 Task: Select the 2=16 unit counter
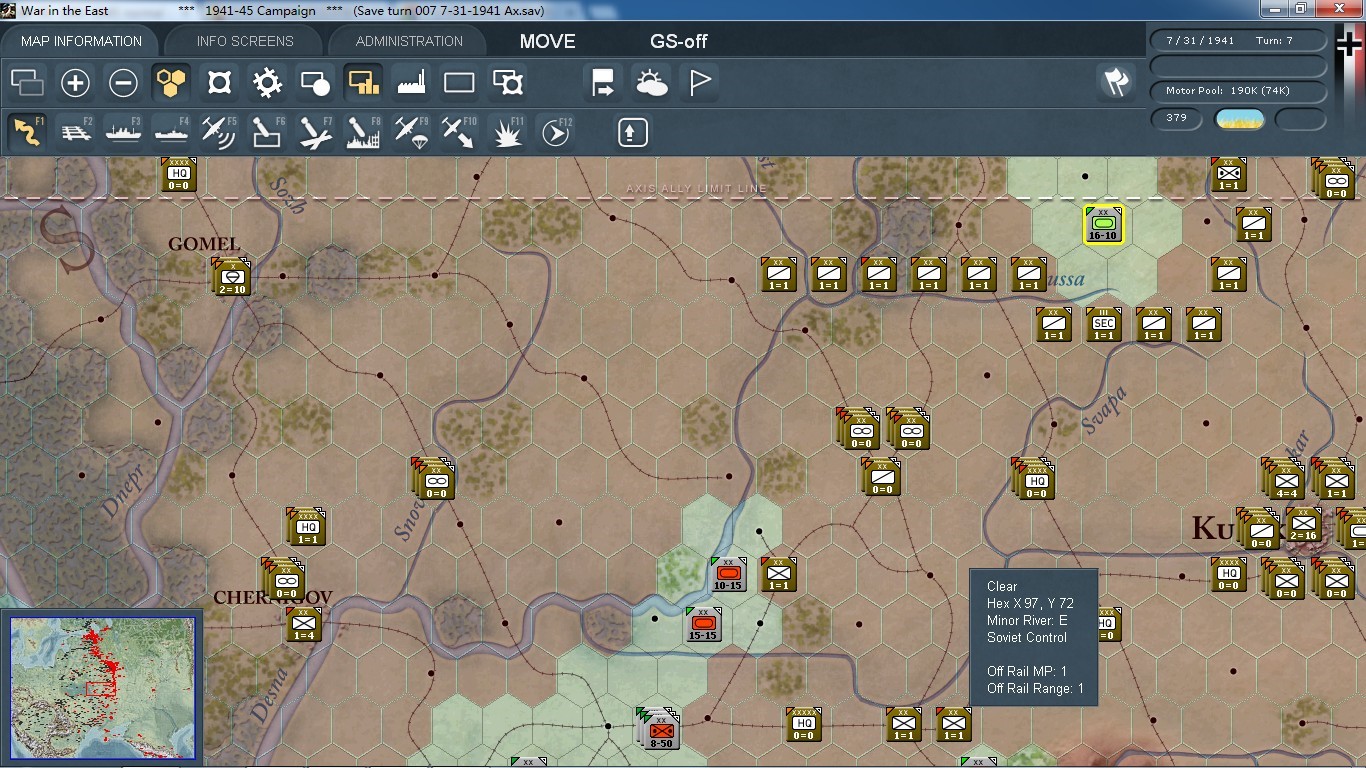tap(1303, 524)
